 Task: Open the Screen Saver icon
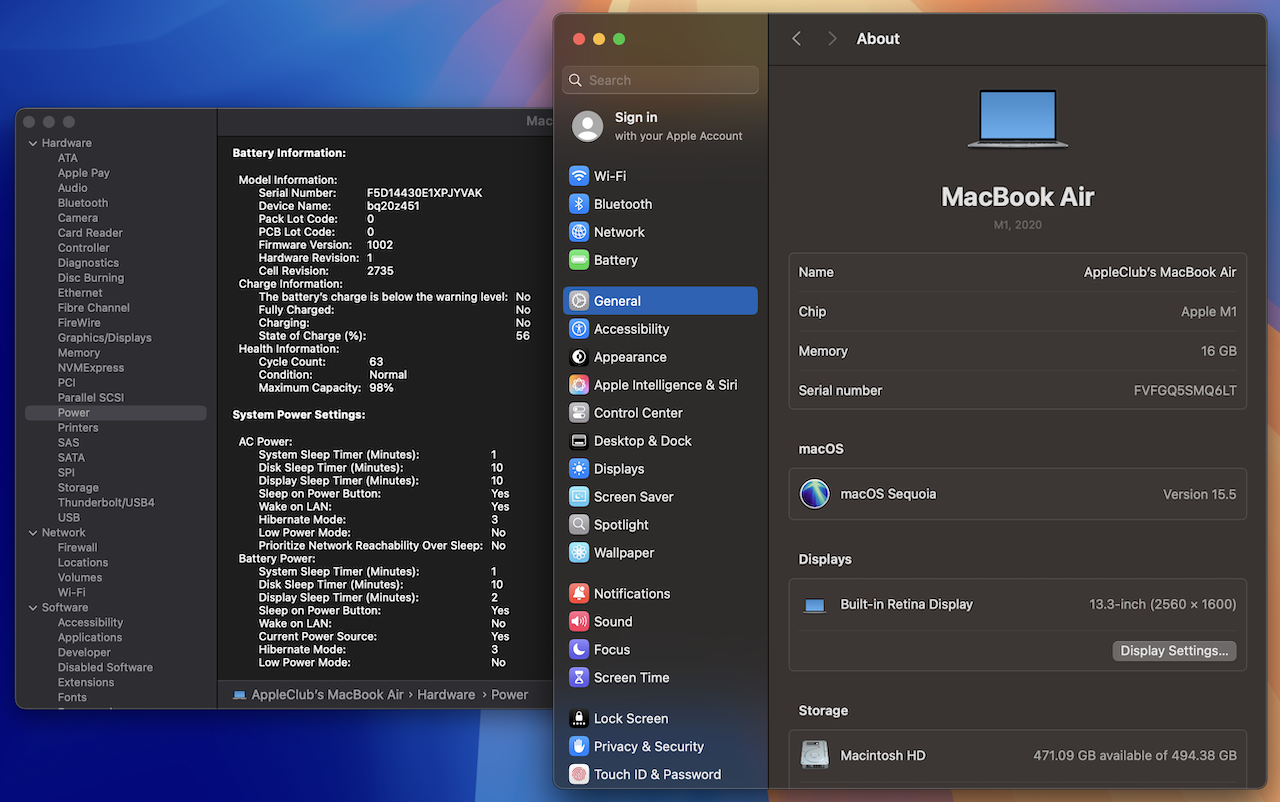tap(579, 497)
